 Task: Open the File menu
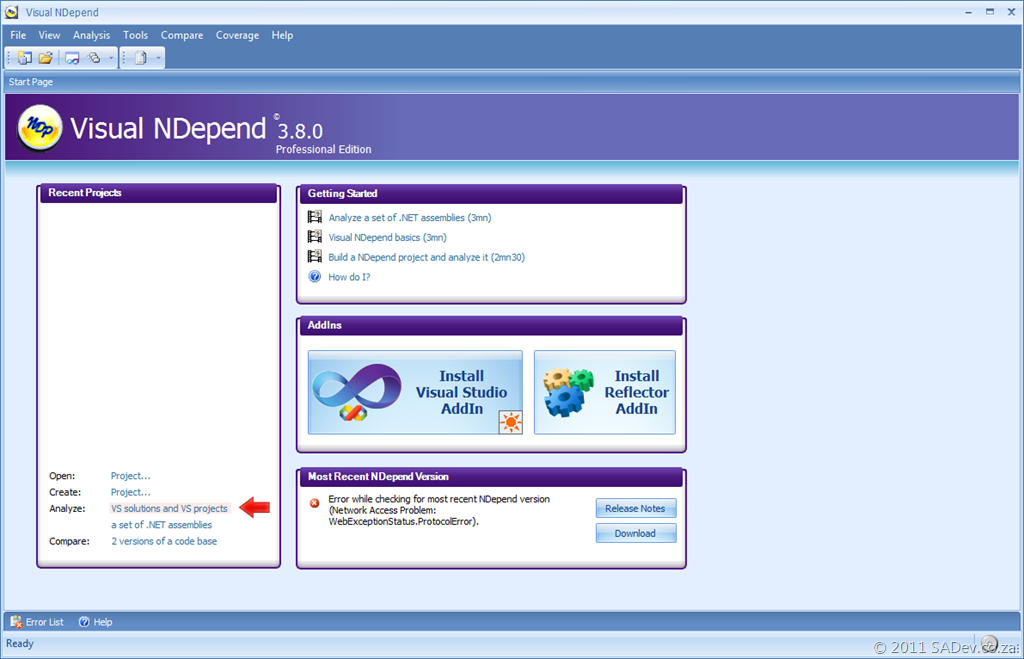[x=18, y=35]
